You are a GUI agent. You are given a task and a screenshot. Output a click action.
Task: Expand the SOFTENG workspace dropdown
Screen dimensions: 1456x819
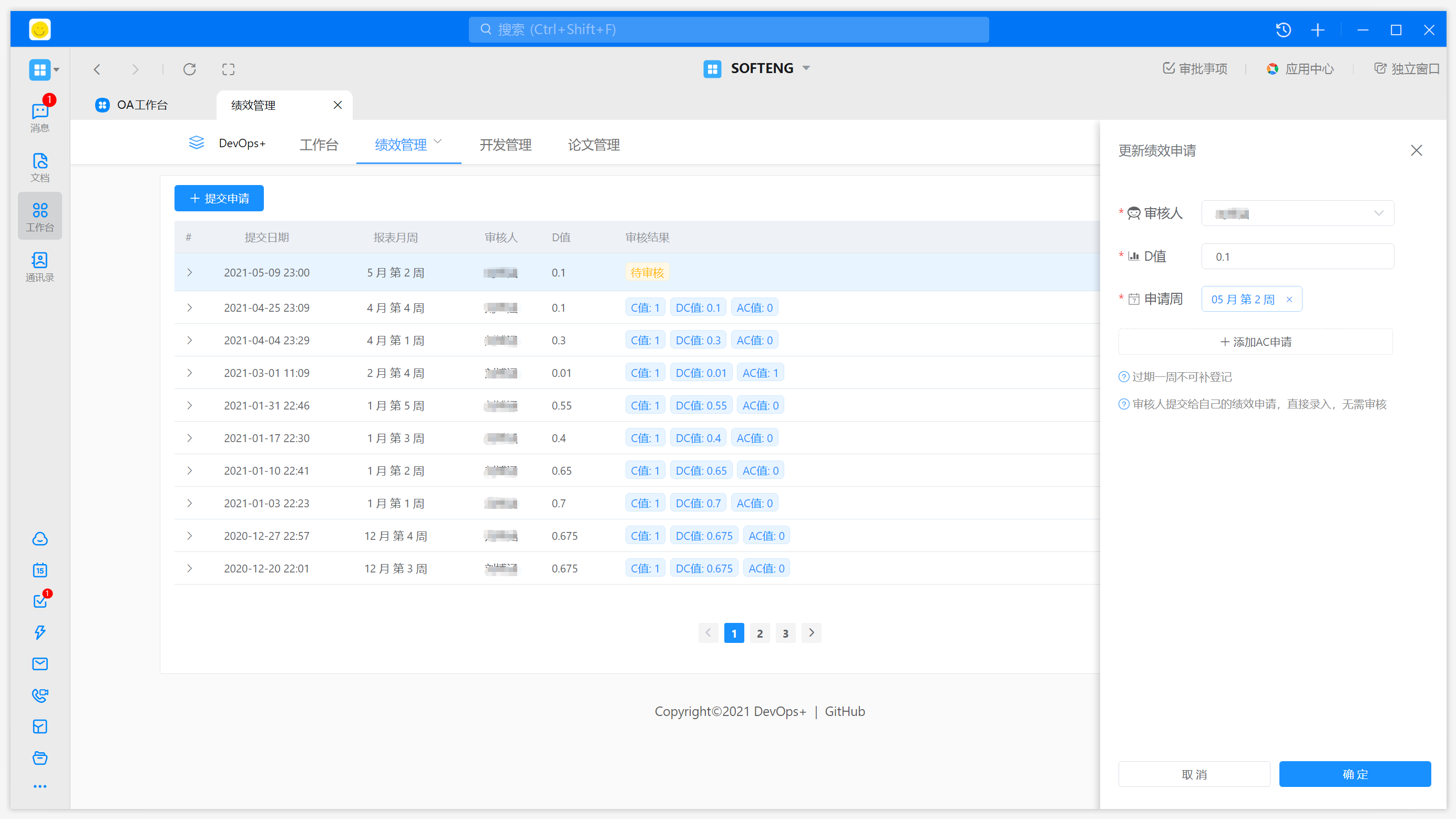pyautogui.click(x=806, y=68)
